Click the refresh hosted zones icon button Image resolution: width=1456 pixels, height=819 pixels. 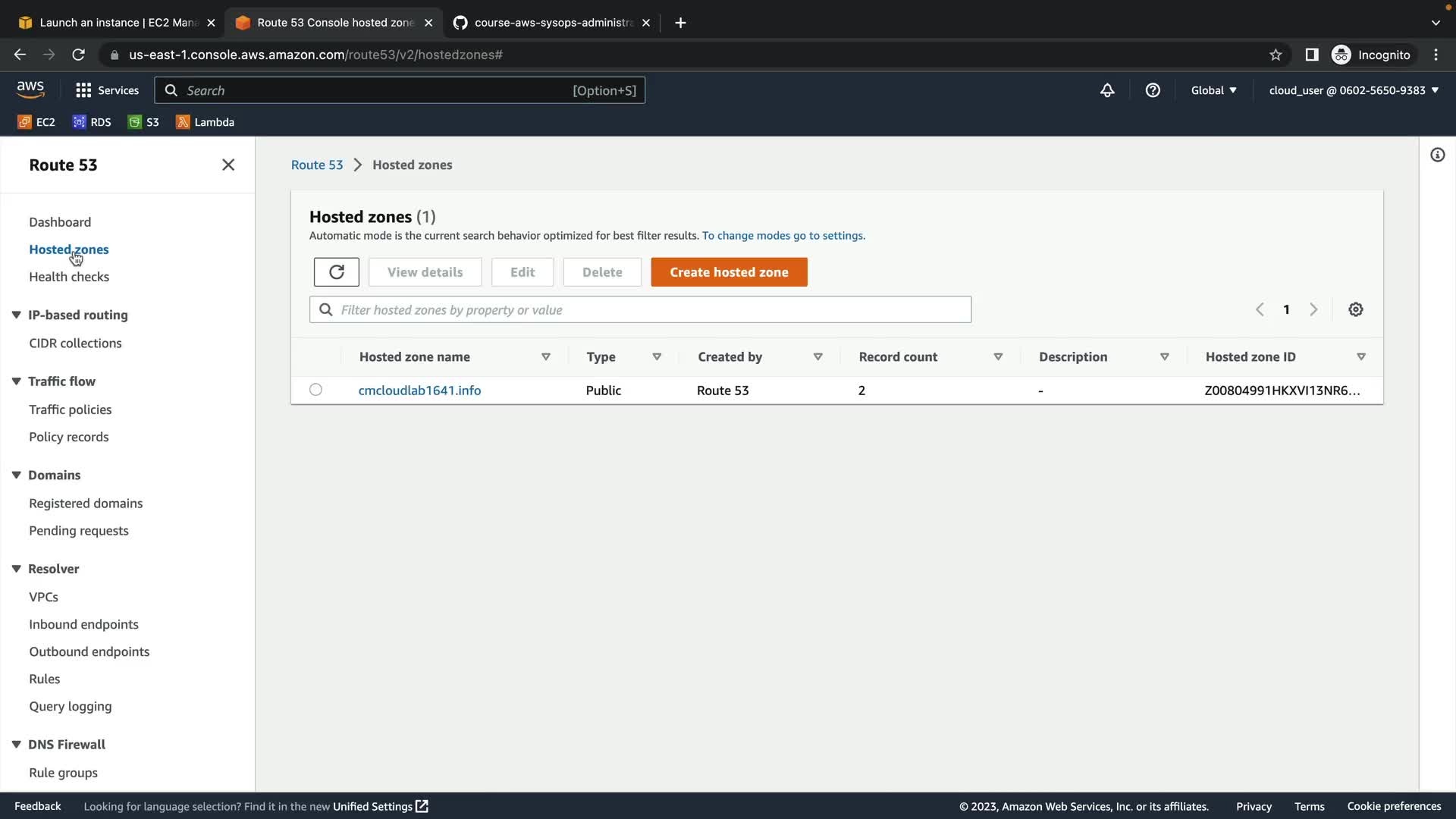pyautogui.click(x=336, y=272)
